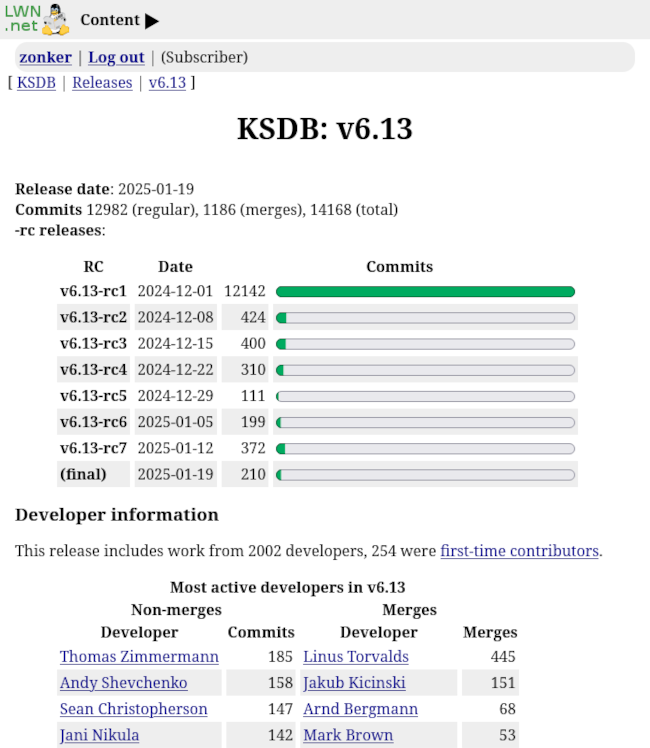Go to KSDB breadcrumb link

[37, 82]
